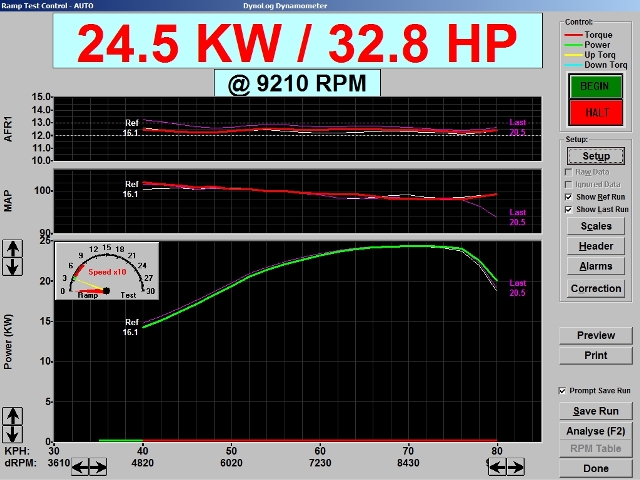Click the DynoLog Dynamometer title text

285,6
